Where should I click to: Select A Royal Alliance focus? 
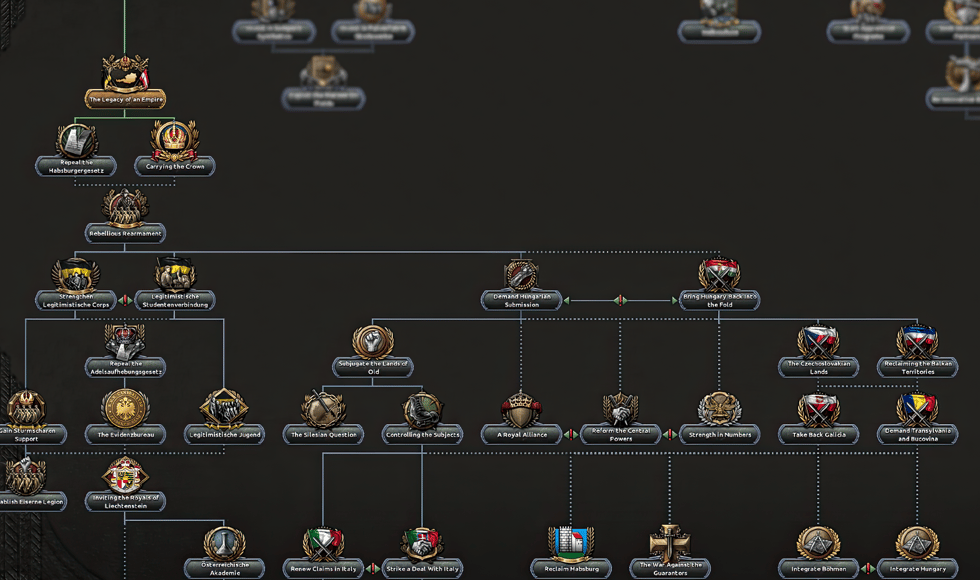tap(521, 418)
